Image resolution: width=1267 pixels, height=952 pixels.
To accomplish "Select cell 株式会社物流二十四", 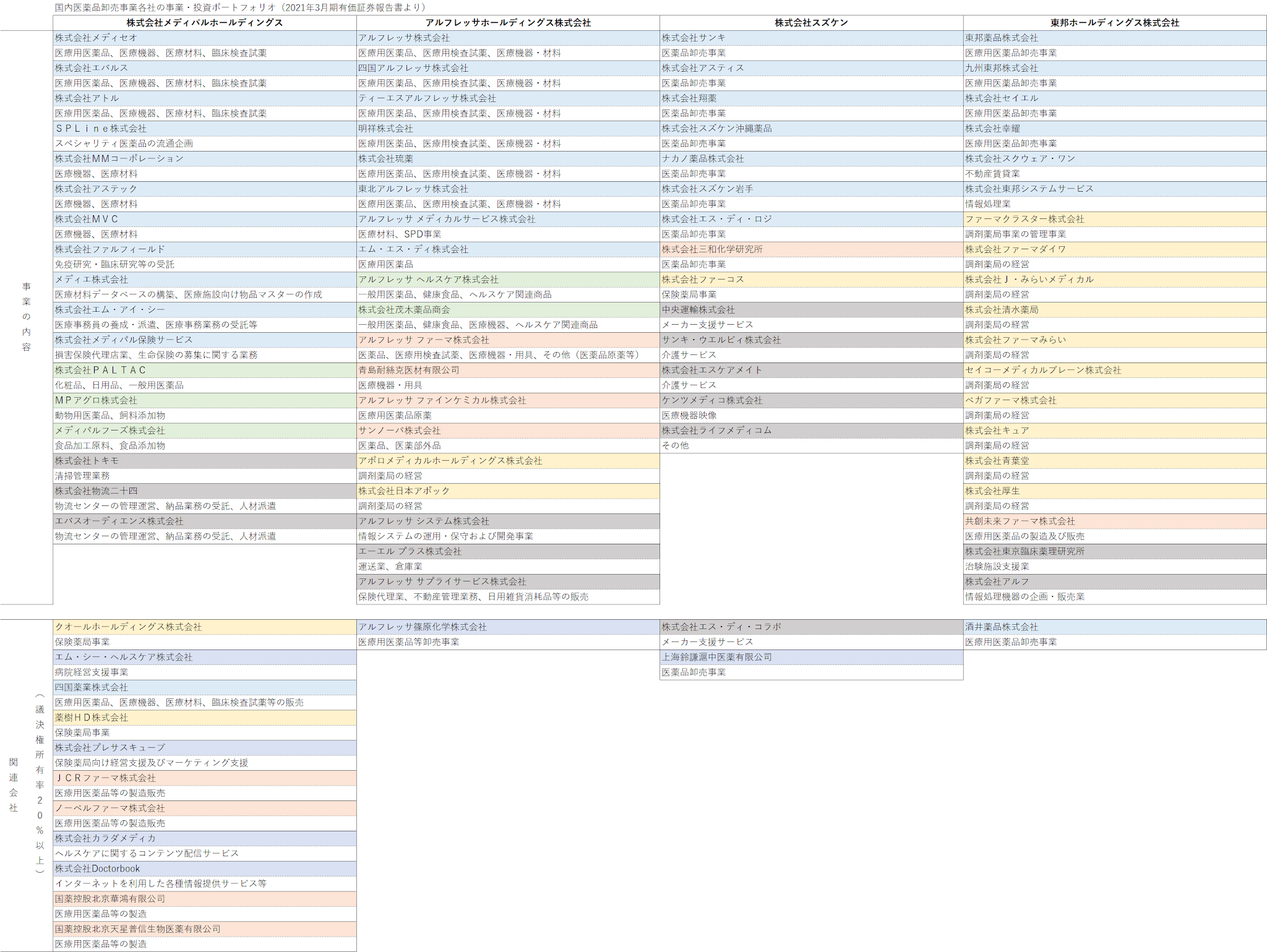I will point(205,491).
